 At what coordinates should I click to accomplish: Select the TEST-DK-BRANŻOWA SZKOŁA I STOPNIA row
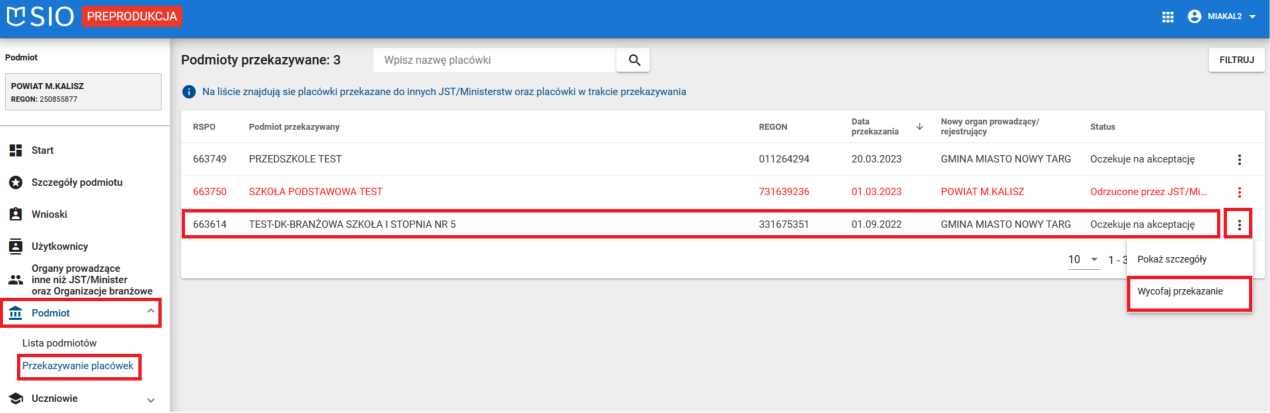tap(500, 224)
